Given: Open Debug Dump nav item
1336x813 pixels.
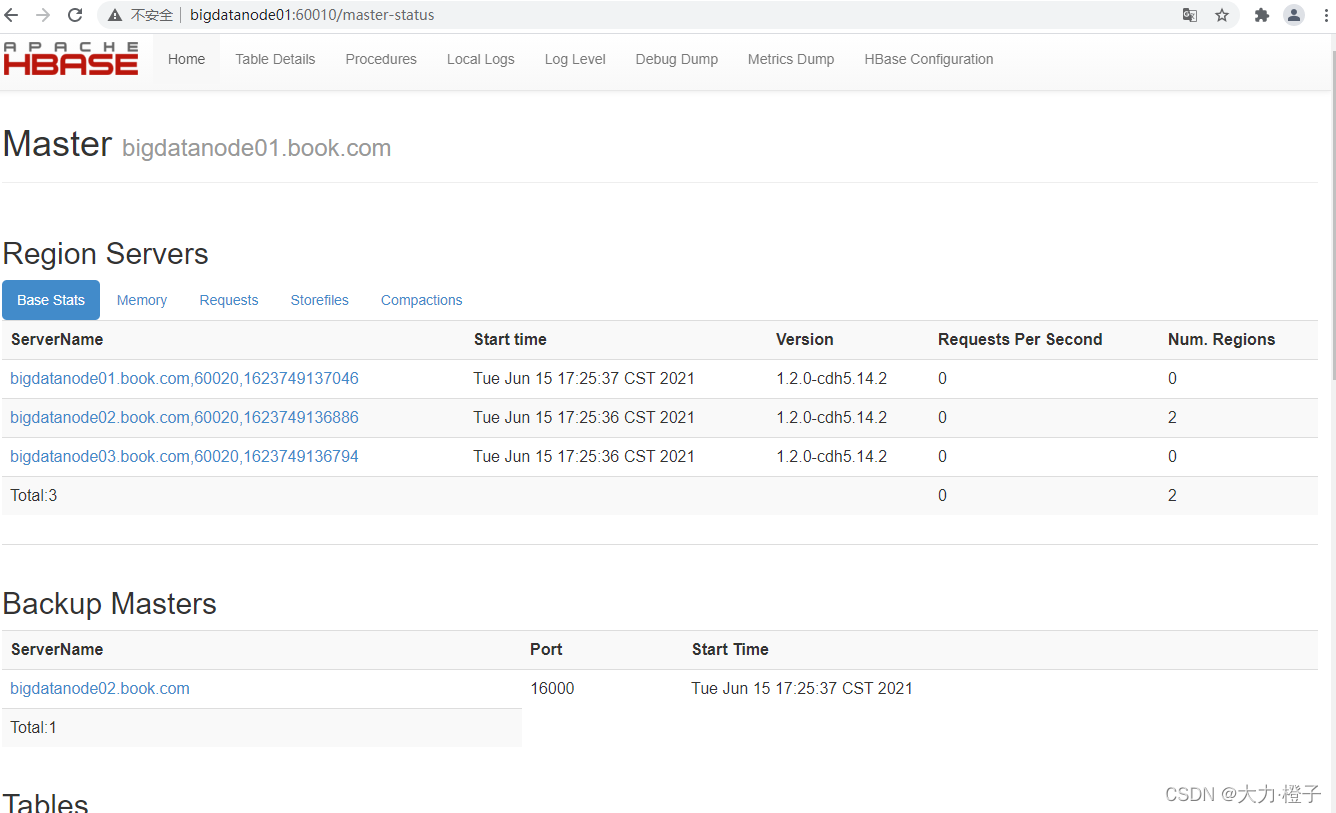Looking at the screenshot, I should (677, 59).
